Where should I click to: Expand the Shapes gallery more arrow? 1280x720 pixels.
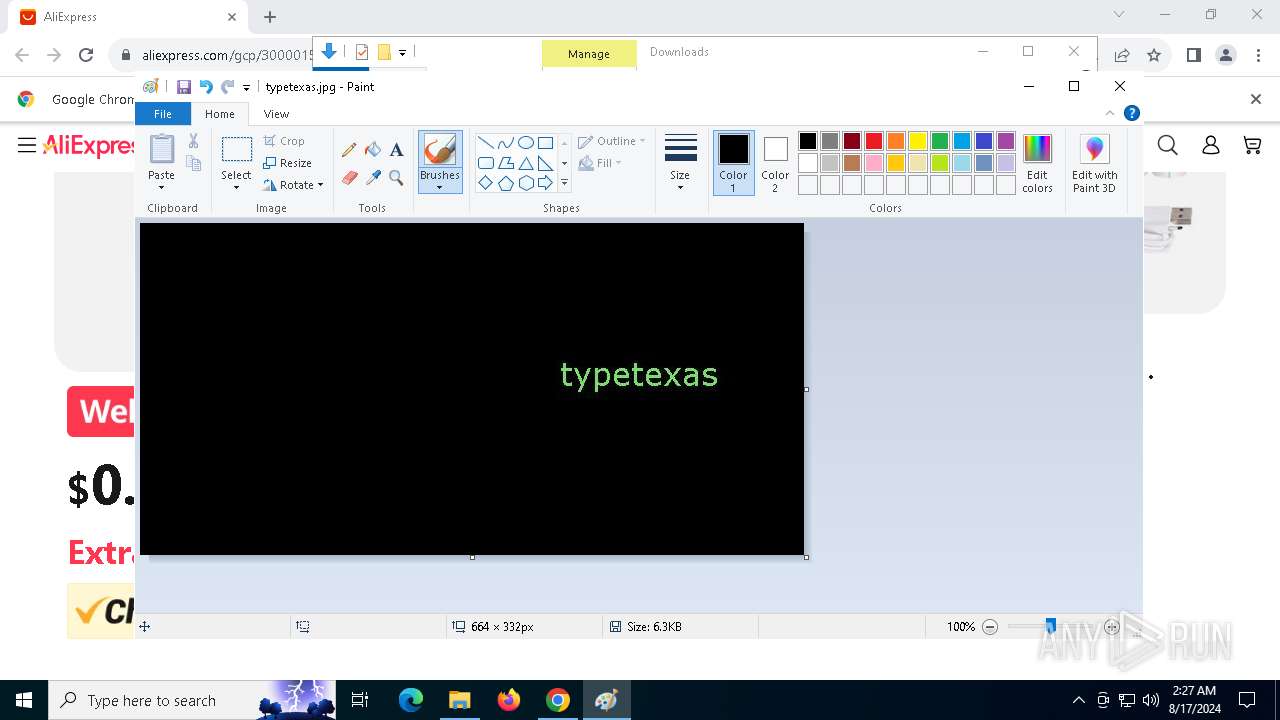click(x=564, y=183)
